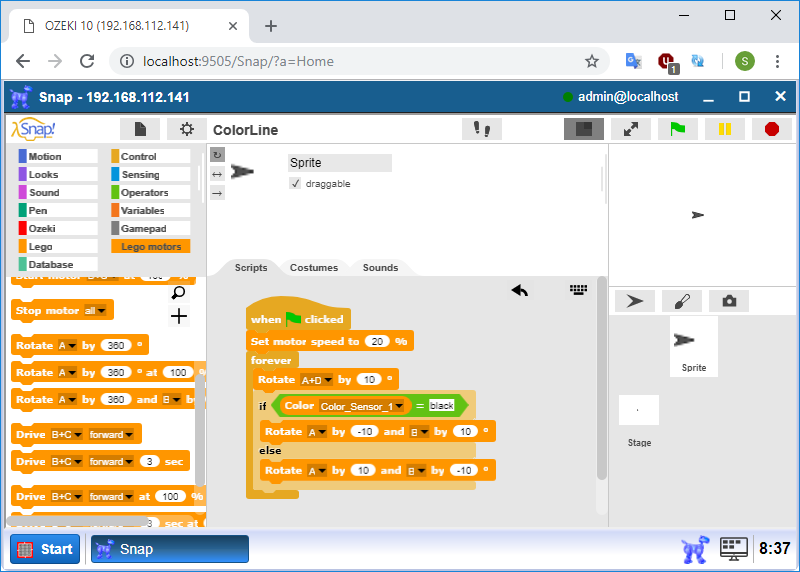
Task: Toggle the draggable checkbox
Action: click(x=295, y=183)
